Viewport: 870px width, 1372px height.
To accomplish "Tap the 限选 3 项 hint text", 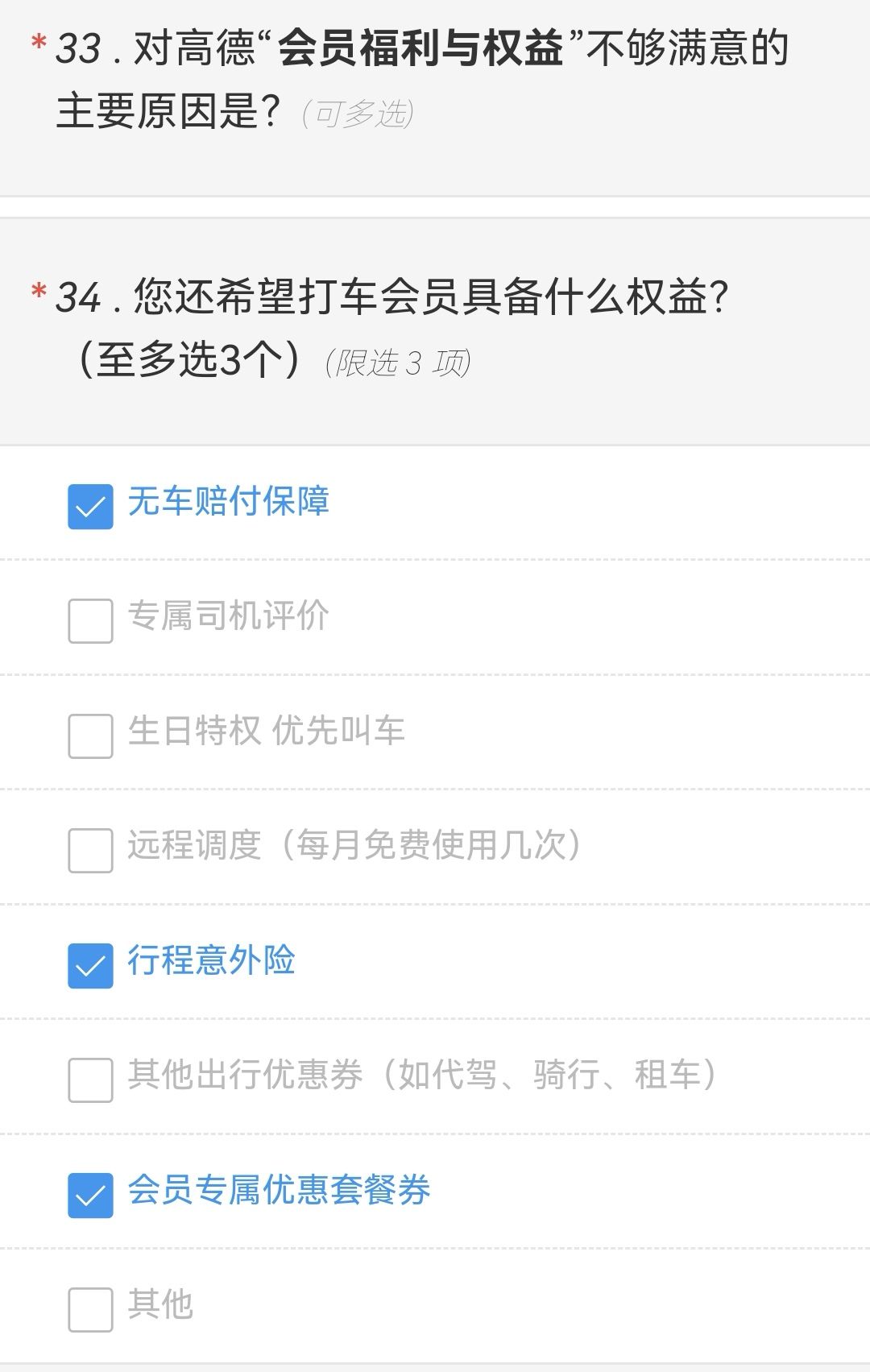I will 398,363.
